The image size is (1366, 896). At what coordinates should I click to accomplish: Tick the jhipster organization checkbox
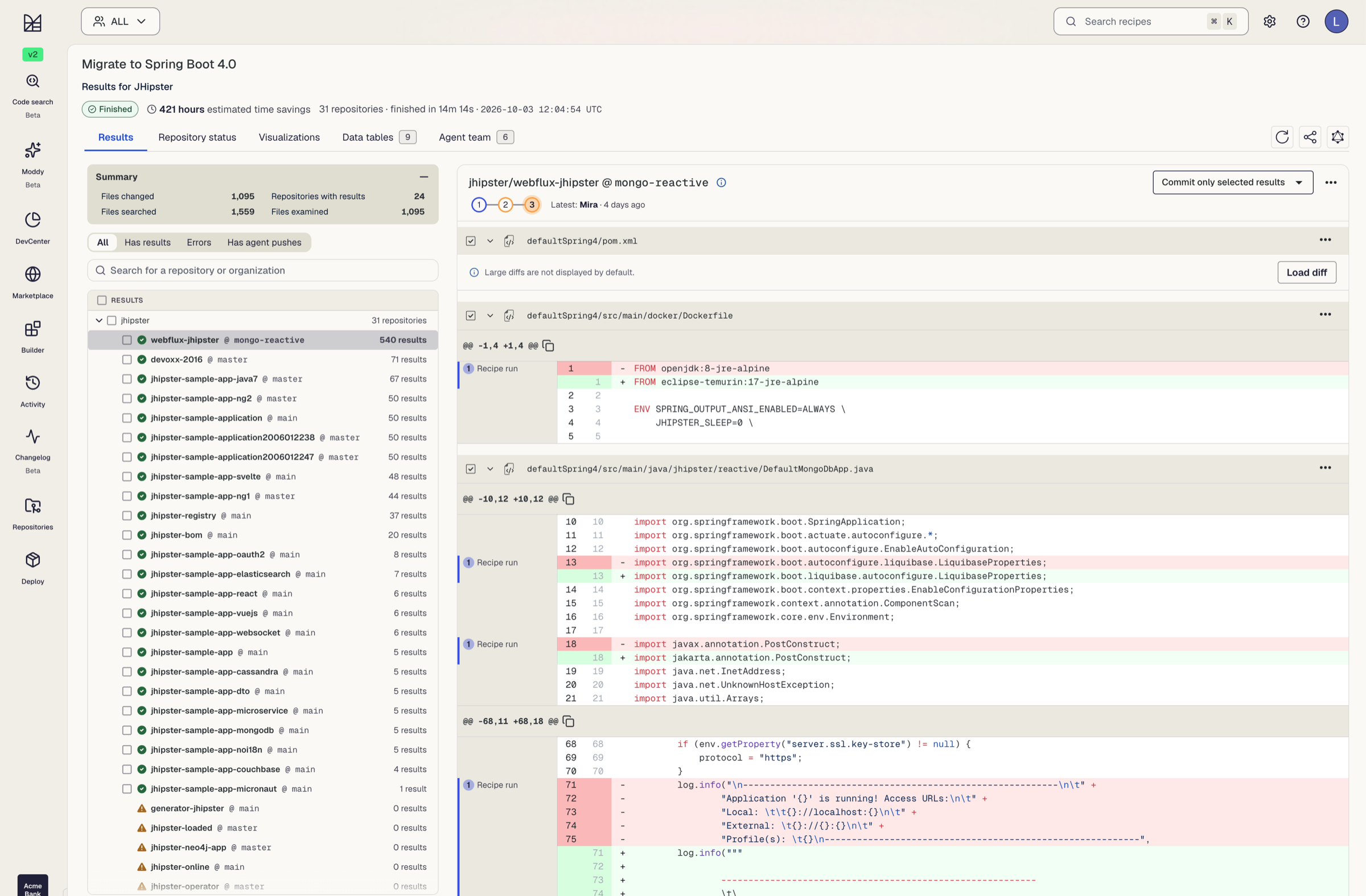[x=112, y=320]
